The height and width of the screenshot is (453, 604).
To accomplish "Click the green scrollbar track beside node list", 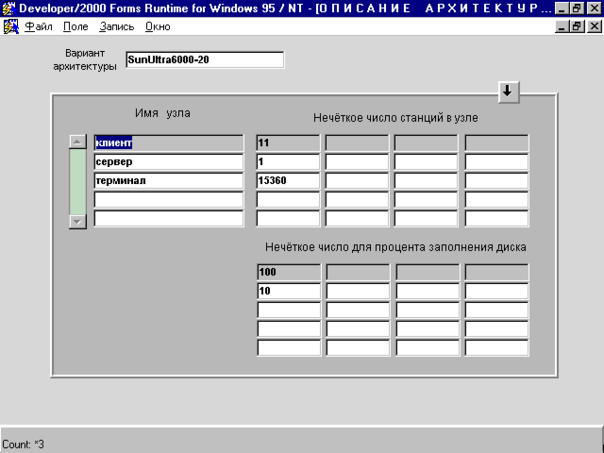I will 77,181.
